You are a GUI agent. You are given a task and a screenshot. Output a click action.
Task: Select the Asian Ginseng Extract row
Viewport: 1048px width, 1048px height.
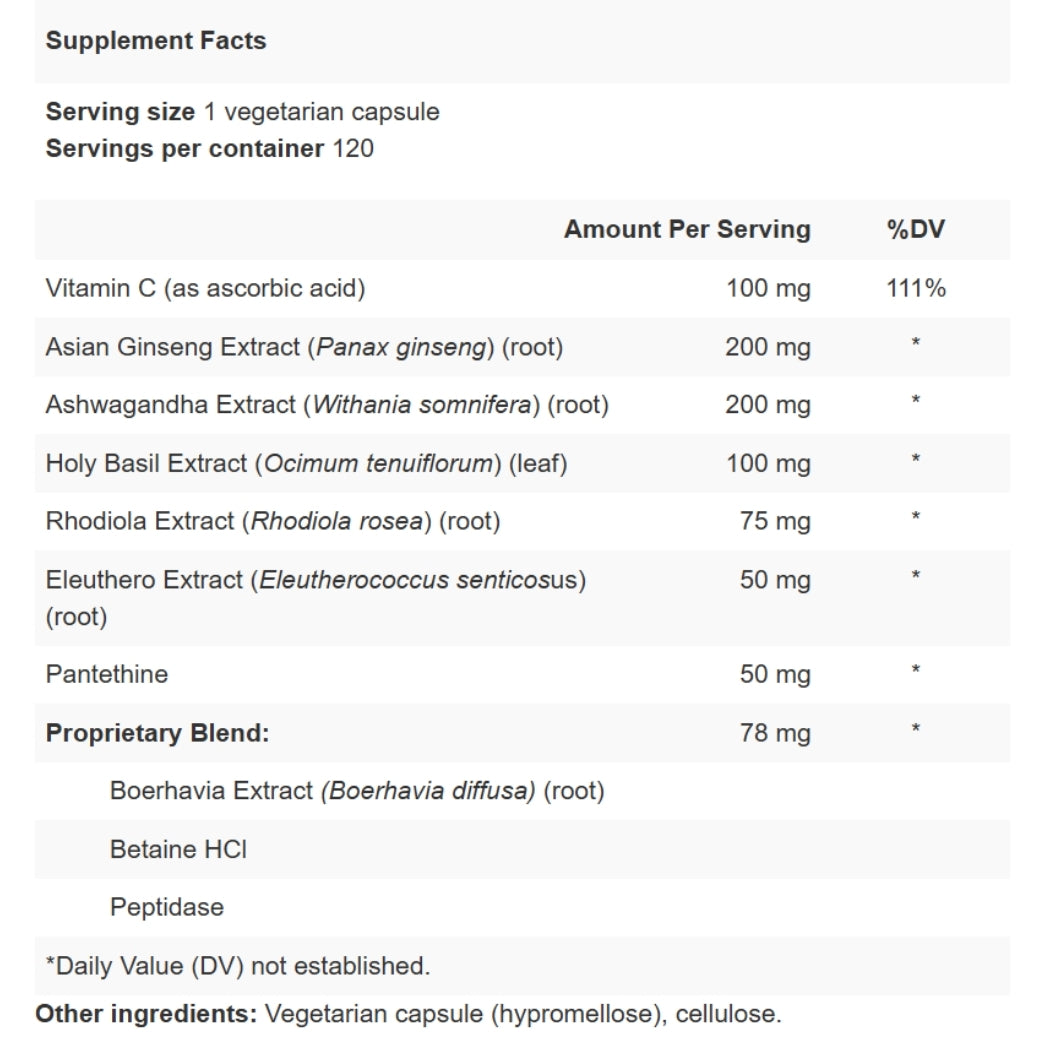[x=304, y=347]
